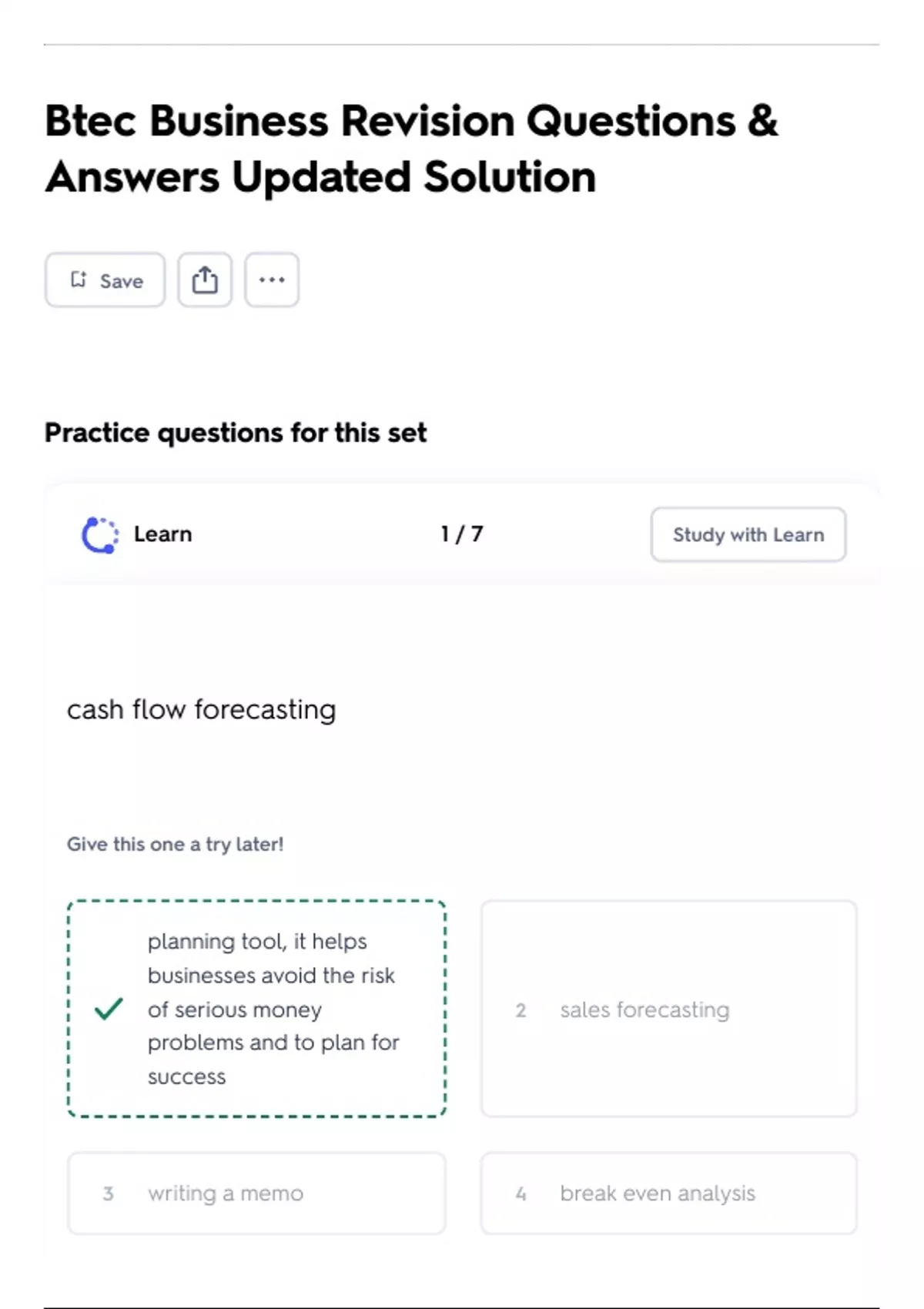Click the number 3 answer badge
This screenshot has width=924, height=1309.
(109, 1193)
